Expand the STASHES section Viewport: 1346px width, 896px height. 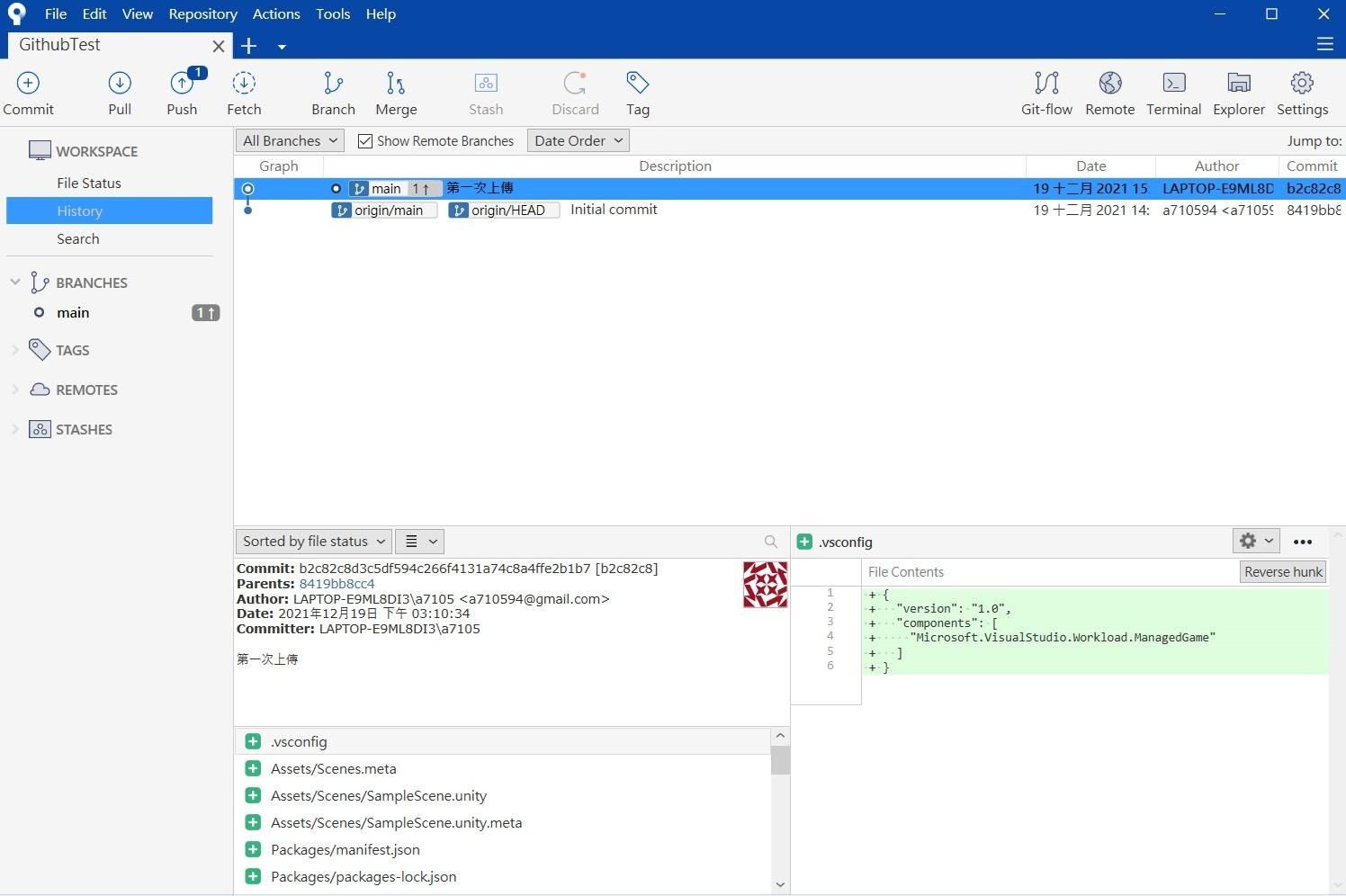tap(15, 430)
